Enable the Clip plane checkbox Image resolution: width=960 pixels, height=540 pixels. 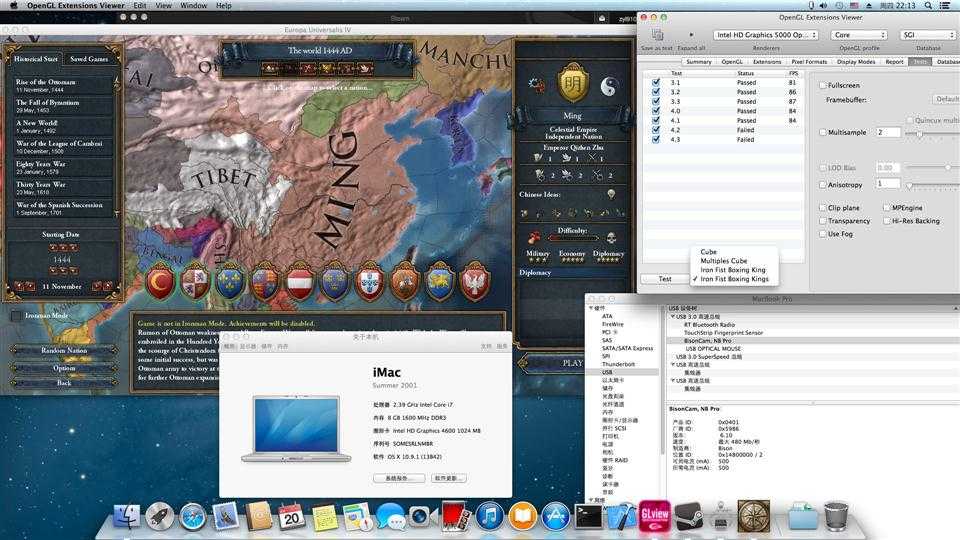pyautogui.click(x=823, y=208)
